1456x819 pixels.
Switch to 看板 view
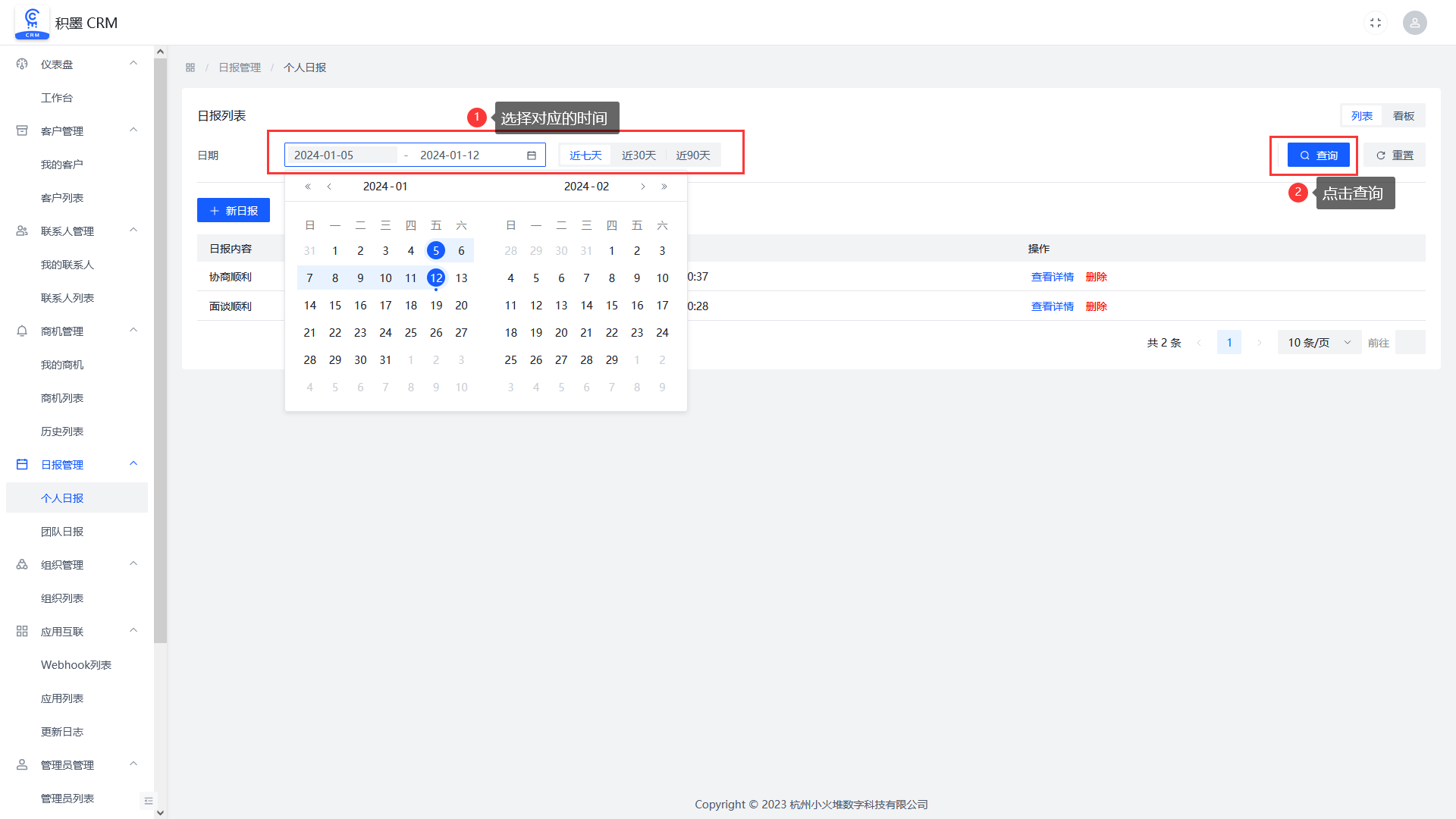(1404, 116)
